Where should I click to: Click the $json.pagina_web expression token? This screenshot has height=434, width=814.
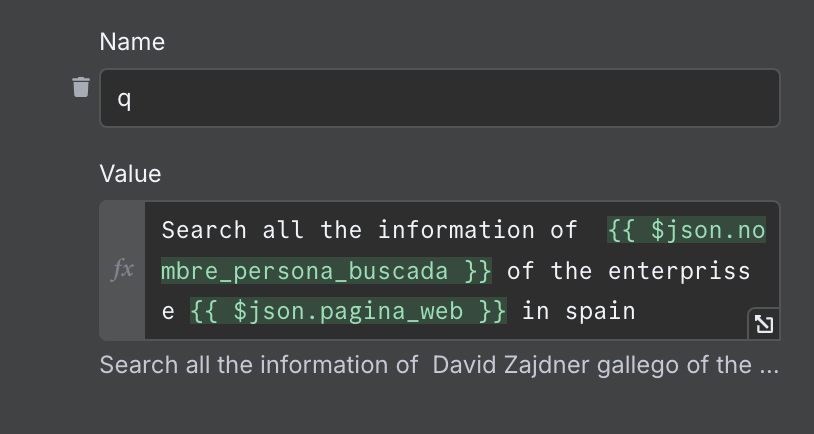point(348,311)
